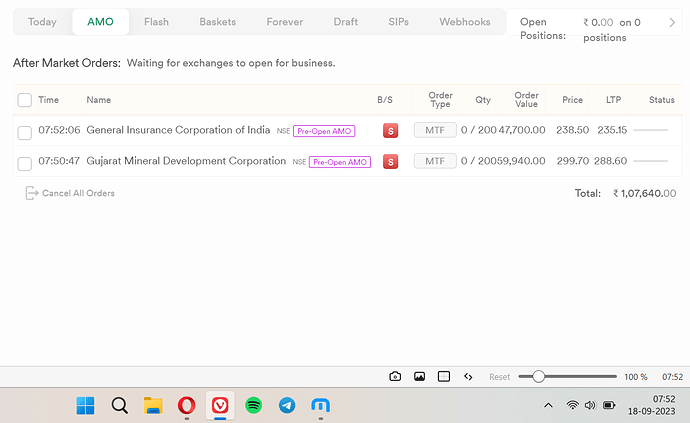Click the B/S column header
This screenshot has height=423, width=690.
(385, 100)
